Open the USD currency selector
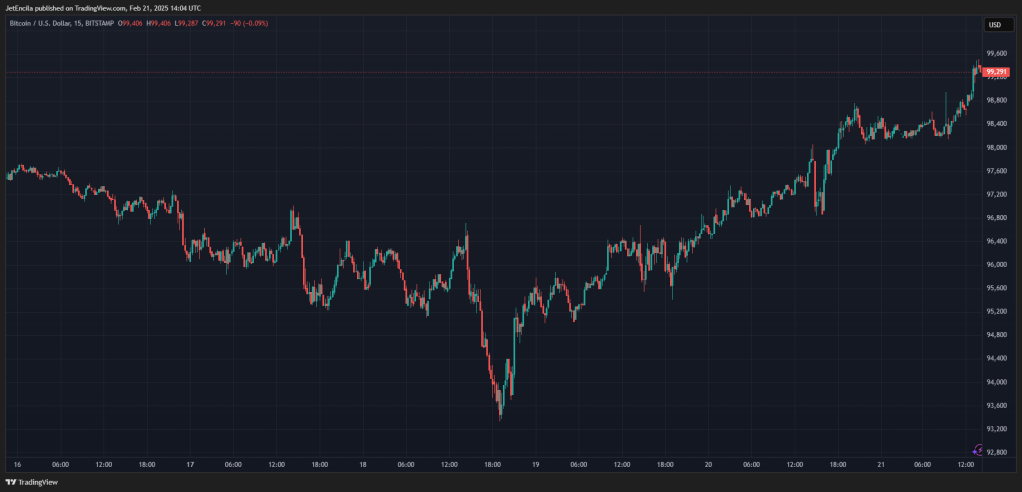The image size is (1022, 492). (x=995, y=25)
